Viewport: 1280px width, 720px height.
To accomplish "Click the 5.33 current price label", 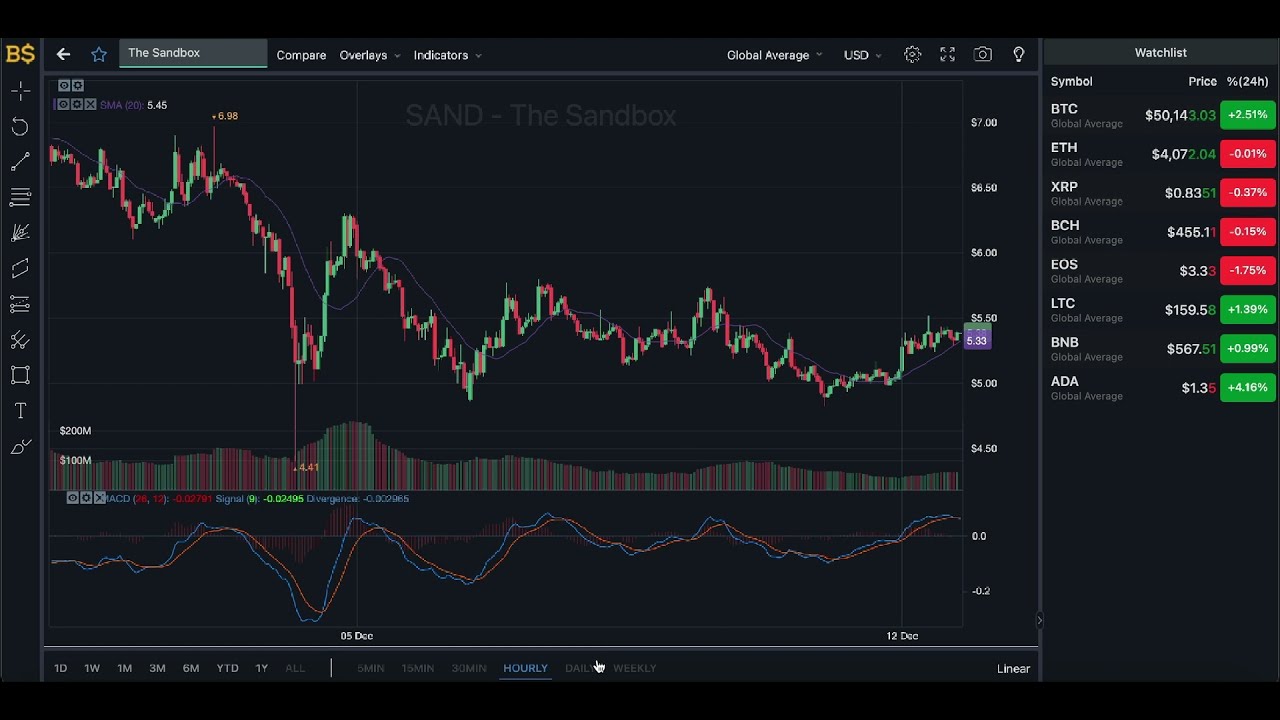I will [x=977, y=341].
